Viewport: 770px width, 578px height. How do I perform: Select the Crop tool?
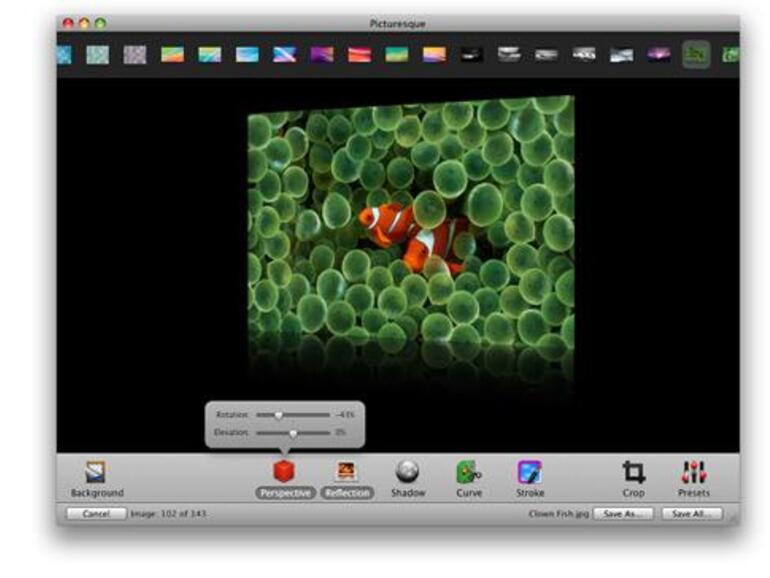point(633,472)
